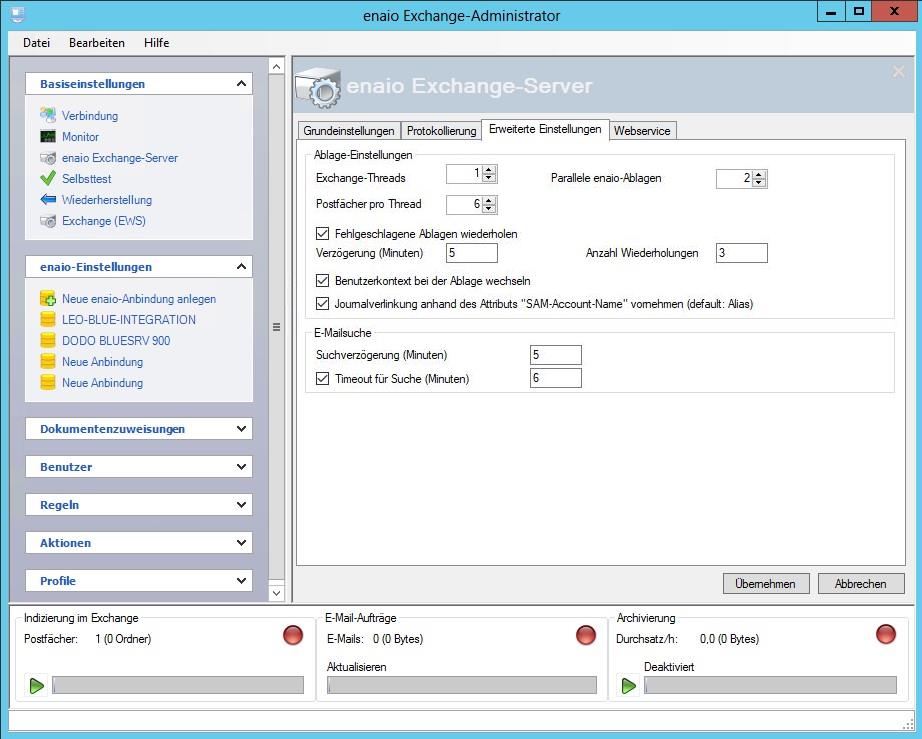922x739 pixels.
Task: Switch to the Protokollierung tab
Action: pos(441,131)
